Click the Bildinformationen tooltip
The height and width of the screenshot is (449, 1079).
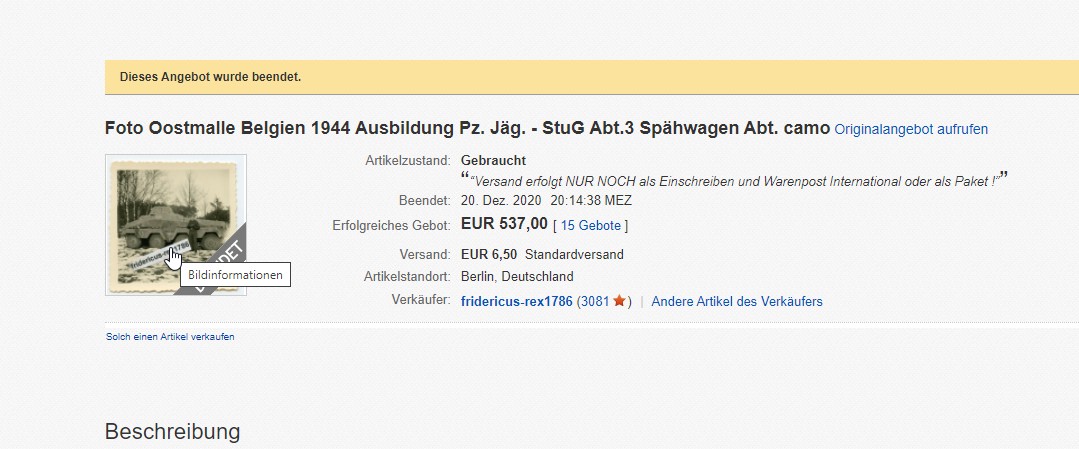pyautogui.click(x=235, y=275)
